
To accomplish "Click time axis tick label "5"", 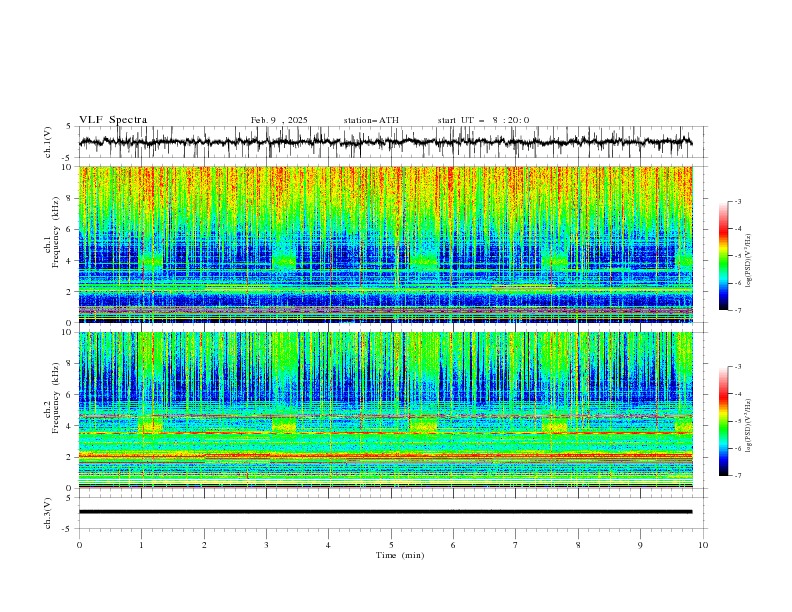I will [391, 545].
